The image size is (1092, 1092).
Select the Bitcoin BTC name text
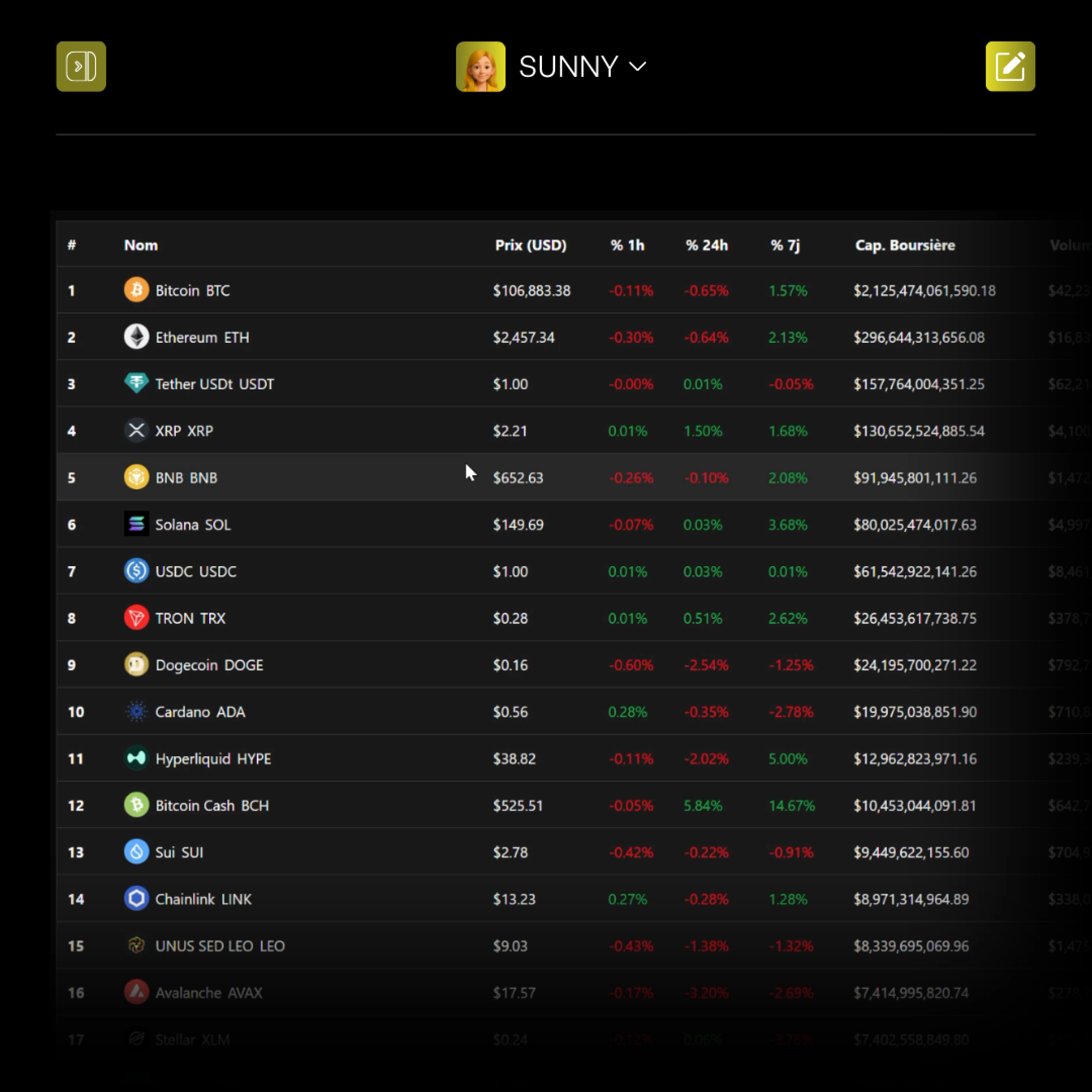point(193,290)
